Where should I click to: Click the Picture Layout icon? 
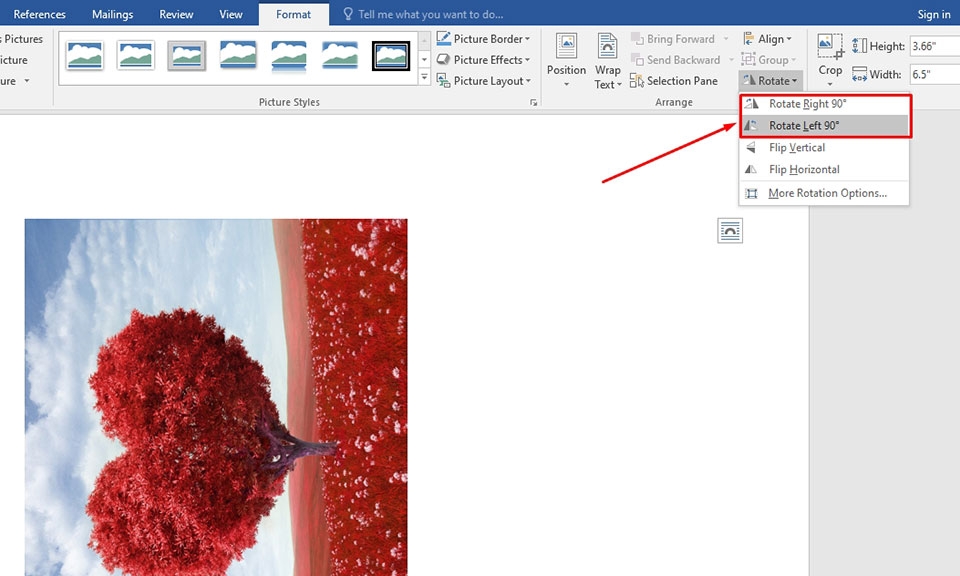click(443, 80)
